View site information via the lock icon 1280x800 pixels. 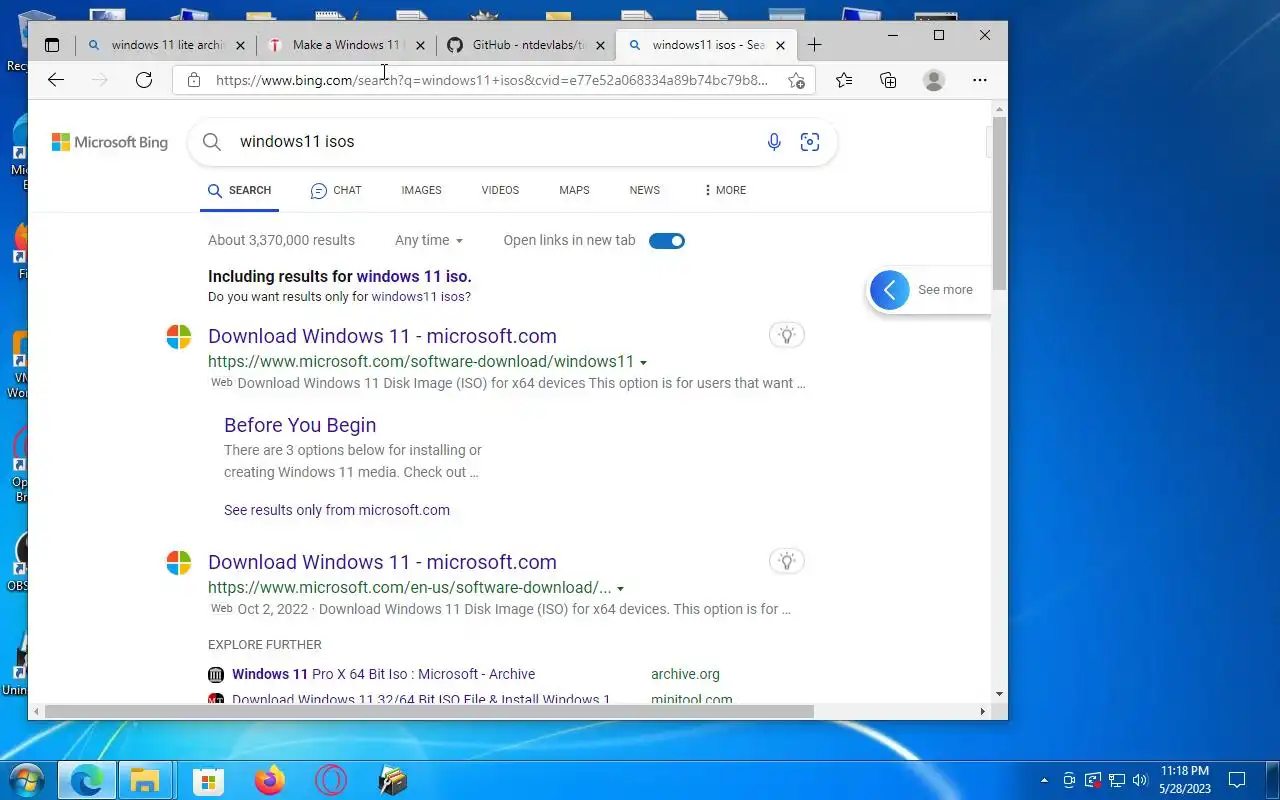[x=194, y=80]
